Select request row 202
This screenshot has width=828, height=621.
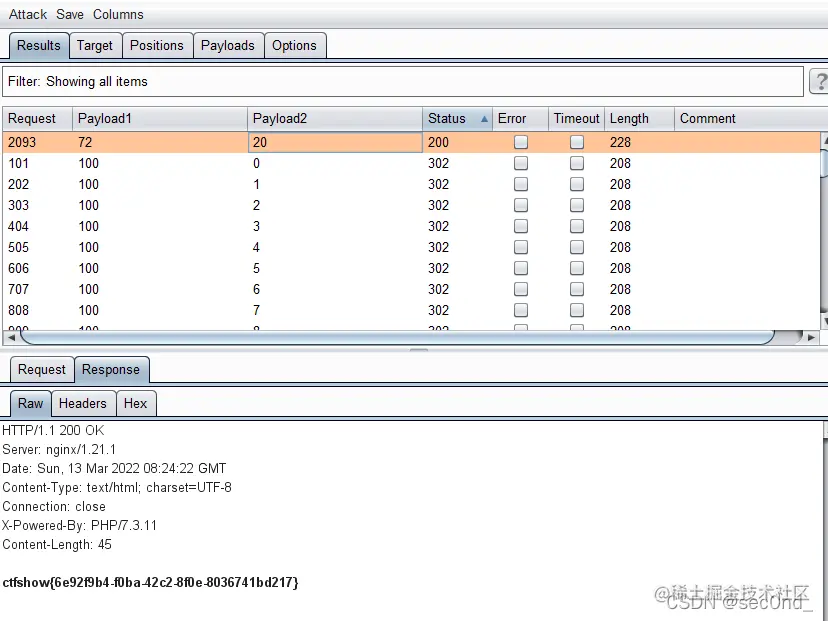pos(411,184)
